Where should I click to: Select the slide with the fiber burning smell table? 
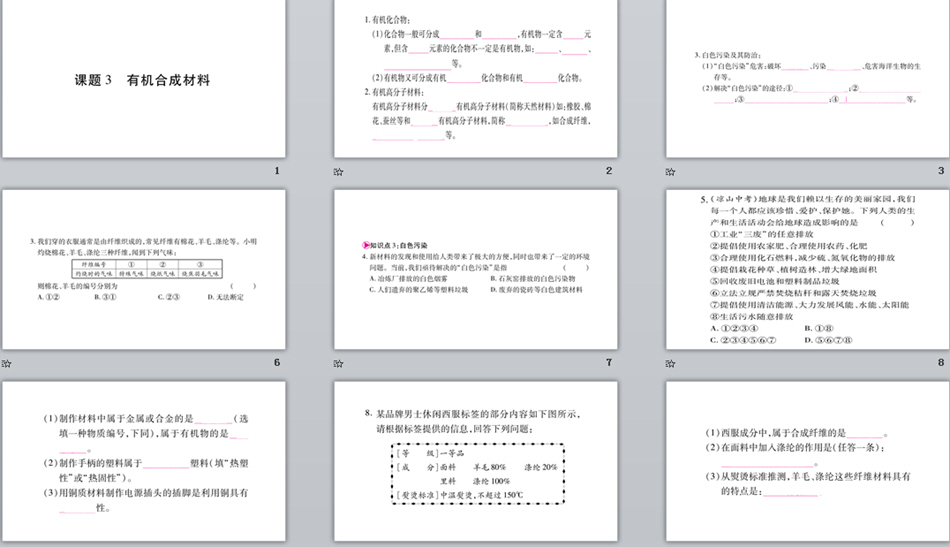pyautogui.click(x=144, y=269)
